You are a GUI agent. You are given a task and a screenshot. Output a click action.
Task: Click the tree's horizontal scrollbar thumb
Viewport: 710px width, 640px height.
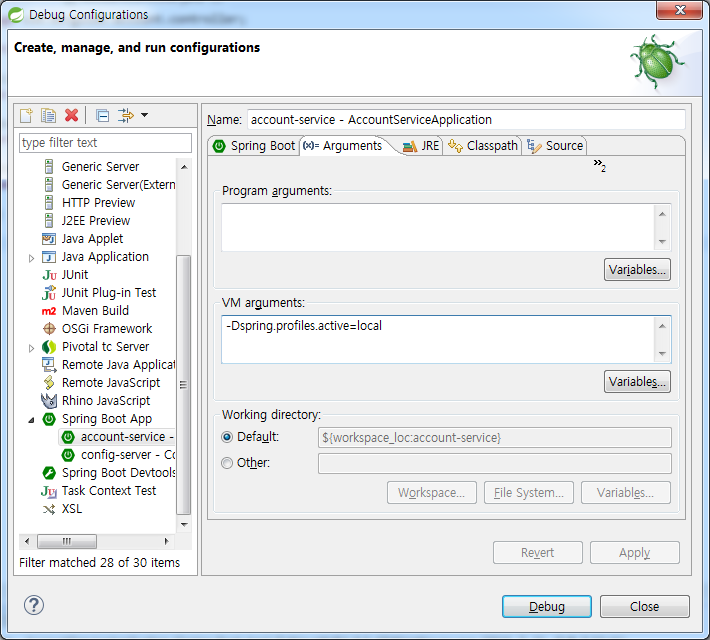(x=67, y=541)
